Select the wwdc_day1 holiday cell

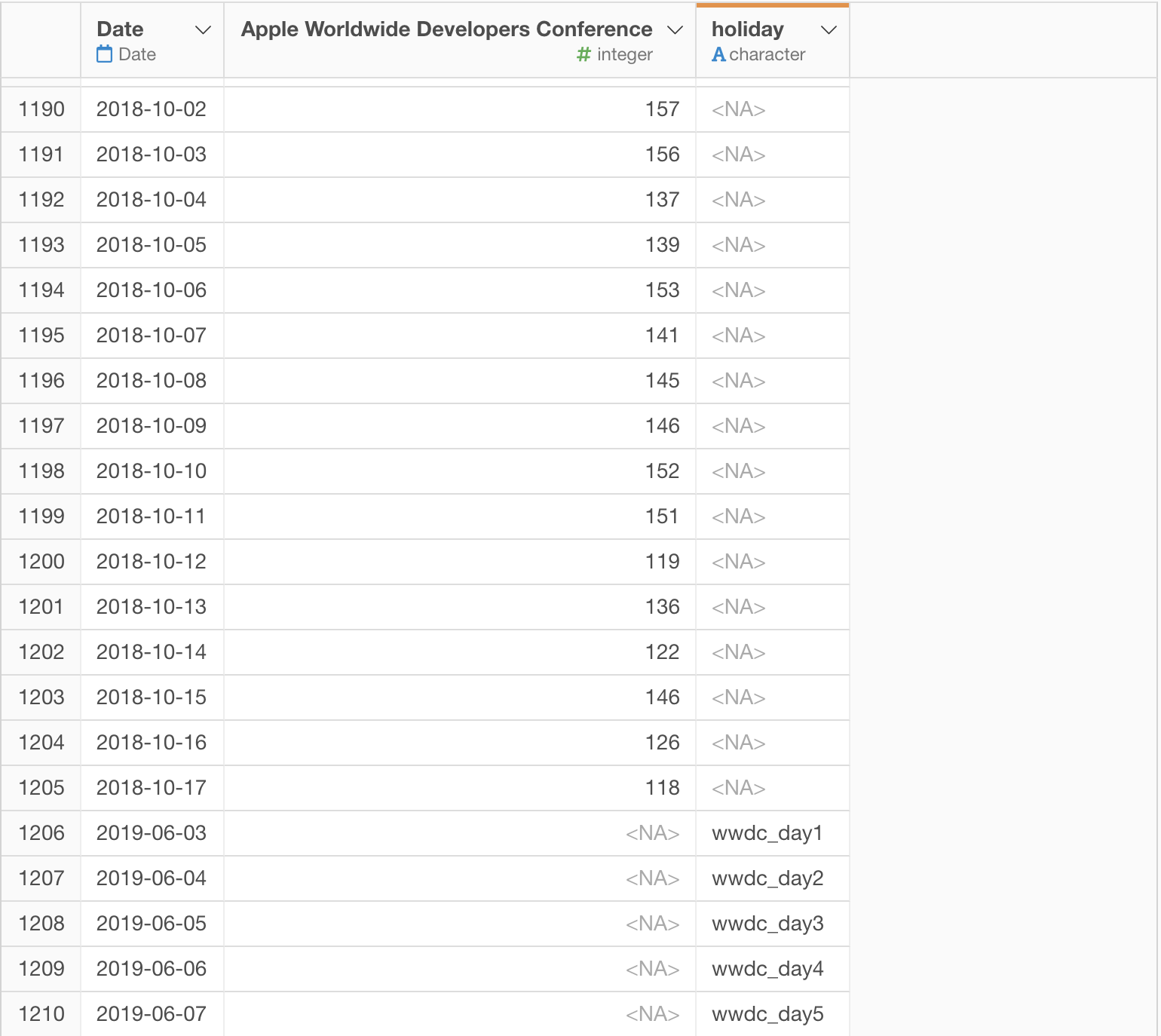pyautogui.click(x=767, y=833)
